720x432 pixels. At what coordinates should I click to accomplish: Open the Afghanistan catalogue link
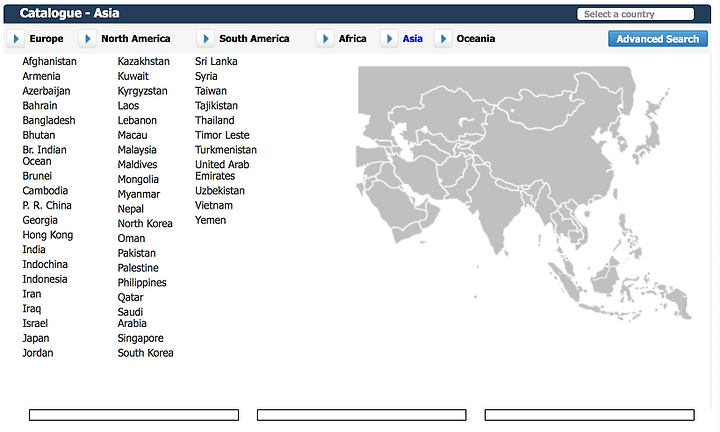click(x=50, y=62)
